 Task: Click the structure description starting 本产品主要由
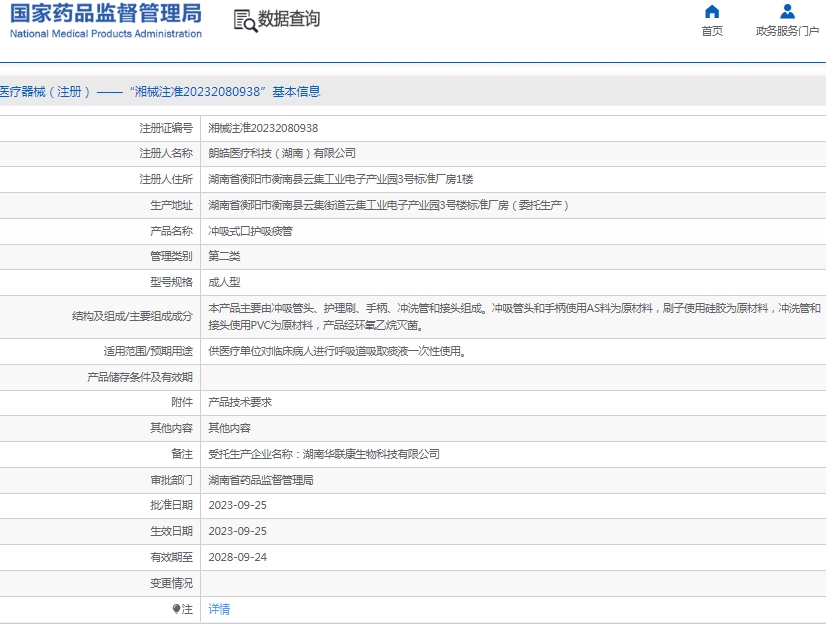click(x=514, y=317)
